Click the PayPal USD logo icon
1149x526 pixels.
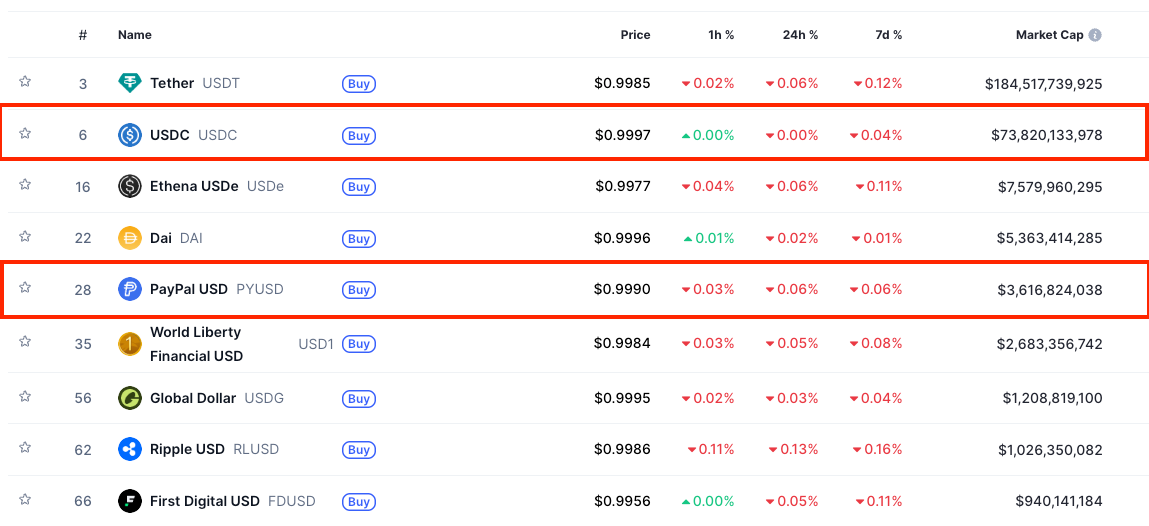click(x=130, y=290)
